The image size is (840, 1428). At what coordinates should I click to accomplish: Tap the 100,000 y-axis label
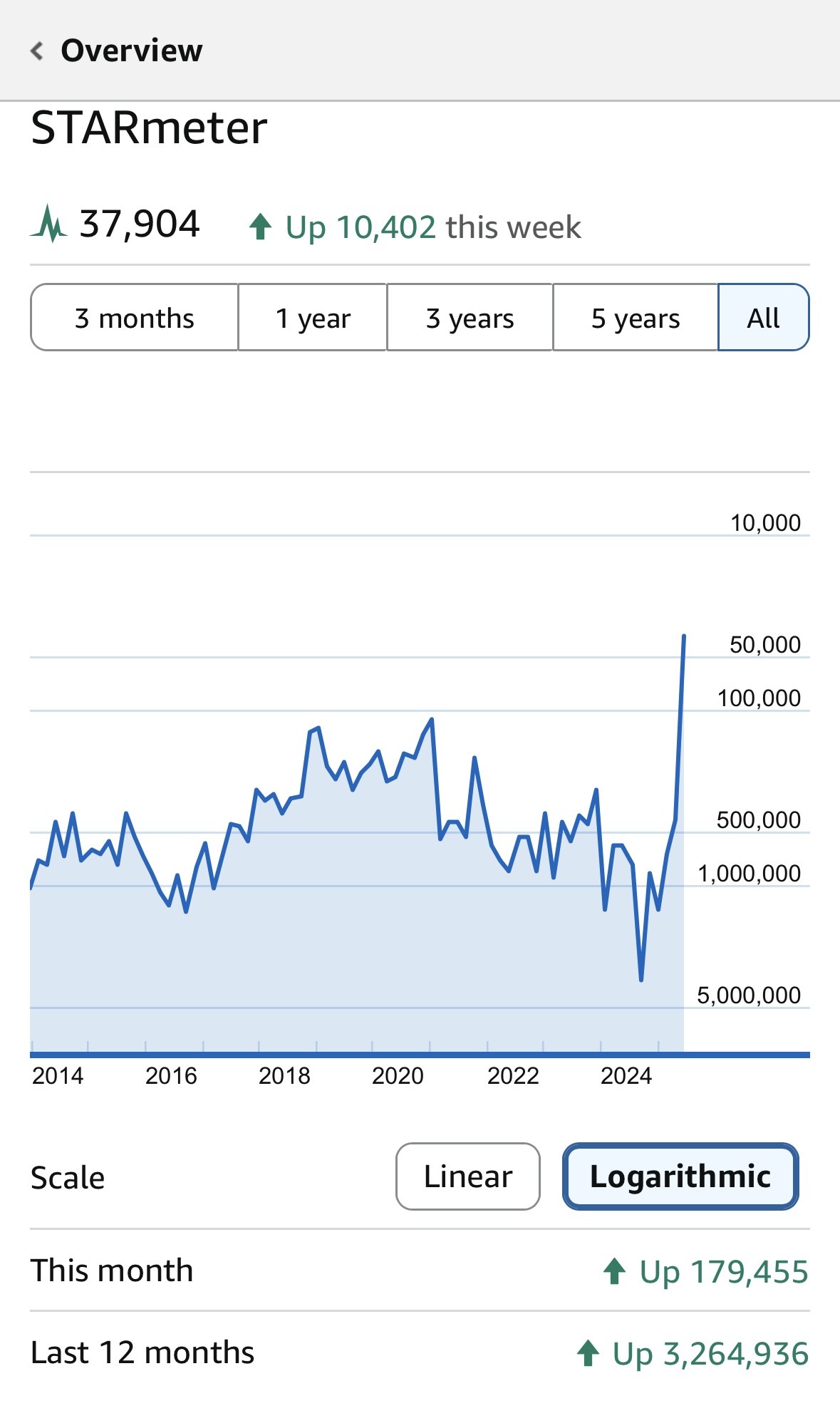point(759,698)
